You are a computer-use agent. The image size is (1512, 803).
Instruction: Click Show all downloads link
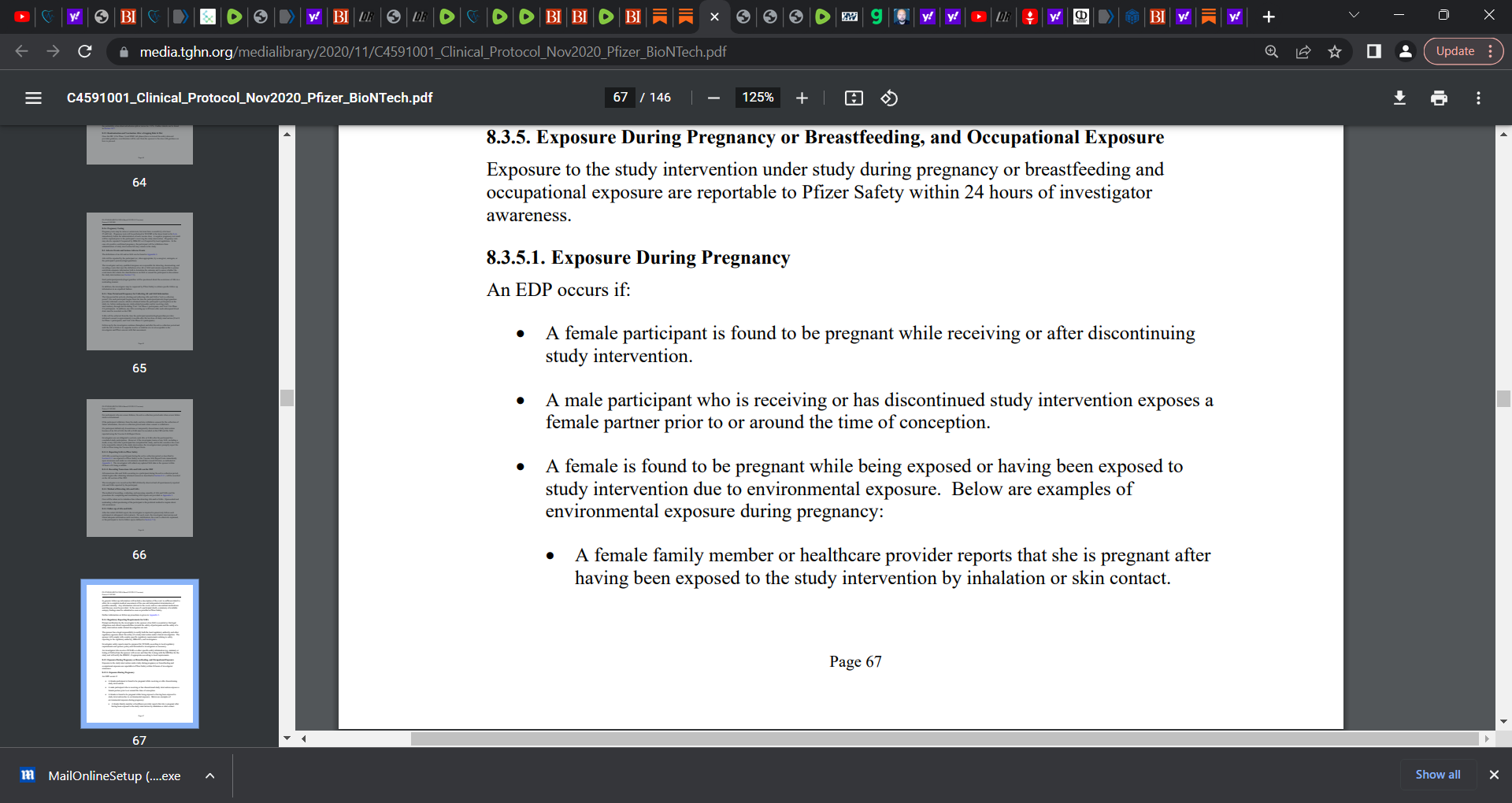pyautogui.click(x=1438, y=775)
